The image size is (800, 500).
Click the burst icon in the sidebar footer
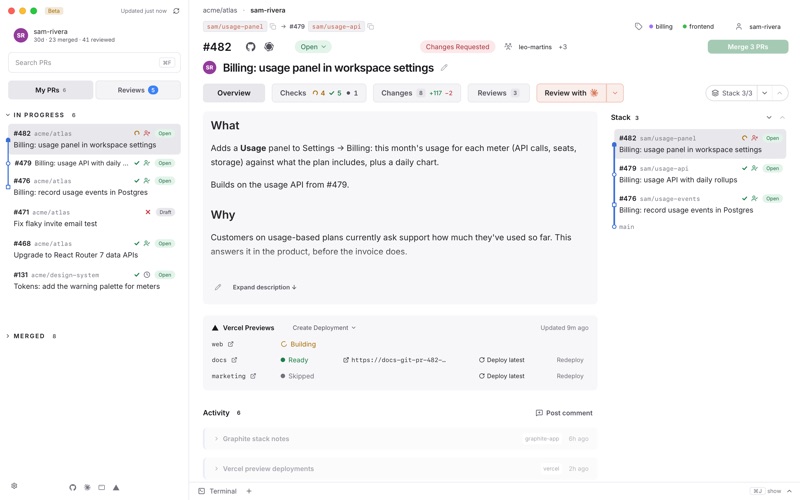click(87, 487)
